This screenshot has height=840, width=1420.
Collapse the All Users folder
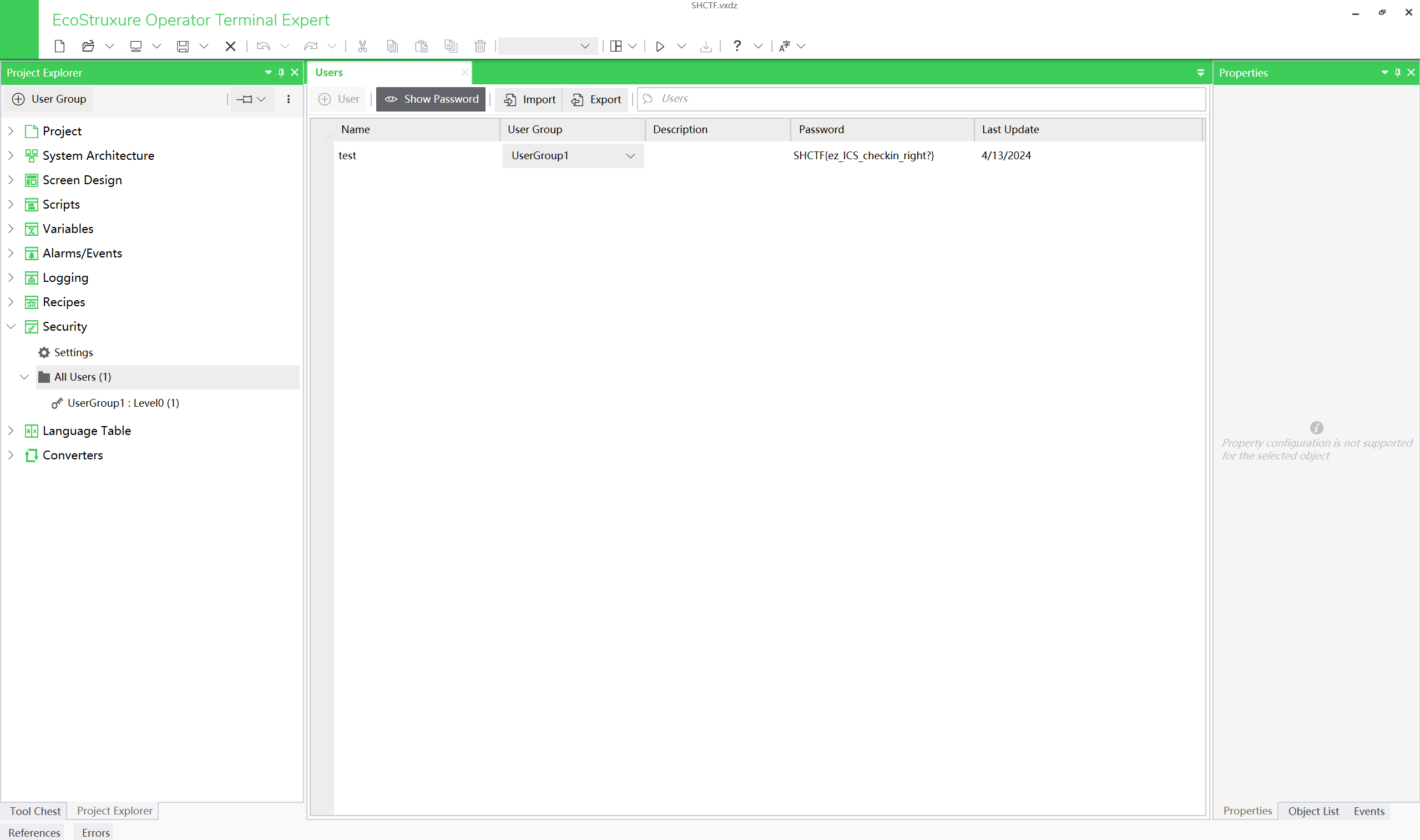[x=24, y=376]
